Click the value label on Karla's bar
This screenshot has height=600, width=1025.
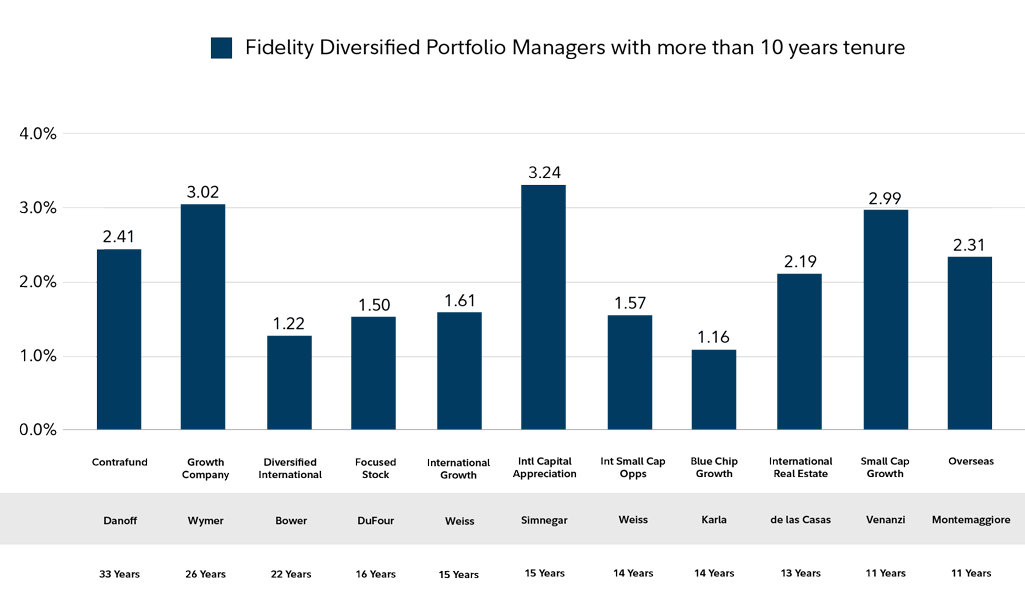tap(714, 338)
